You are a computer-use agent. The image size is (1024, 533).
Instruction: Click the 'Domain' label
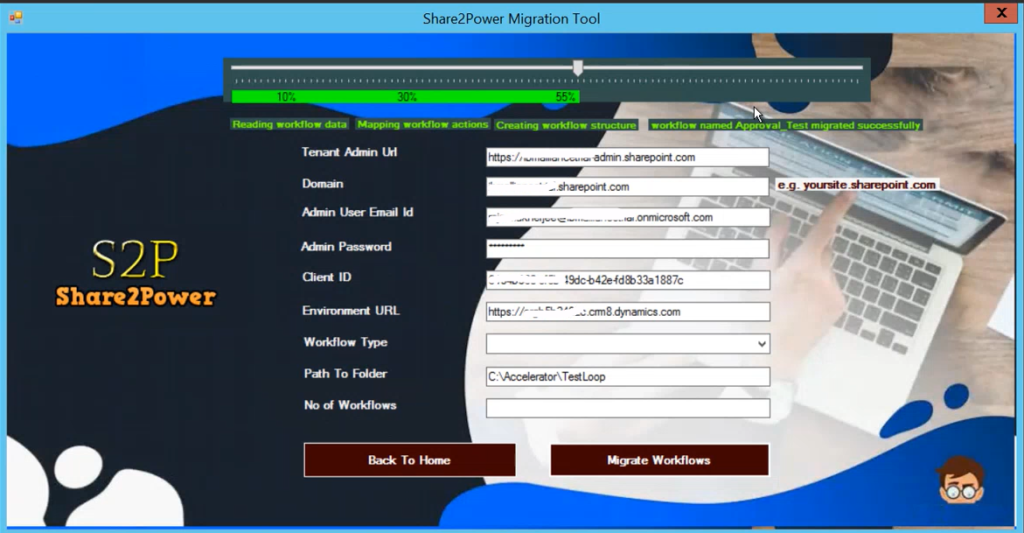coord(323,184)
